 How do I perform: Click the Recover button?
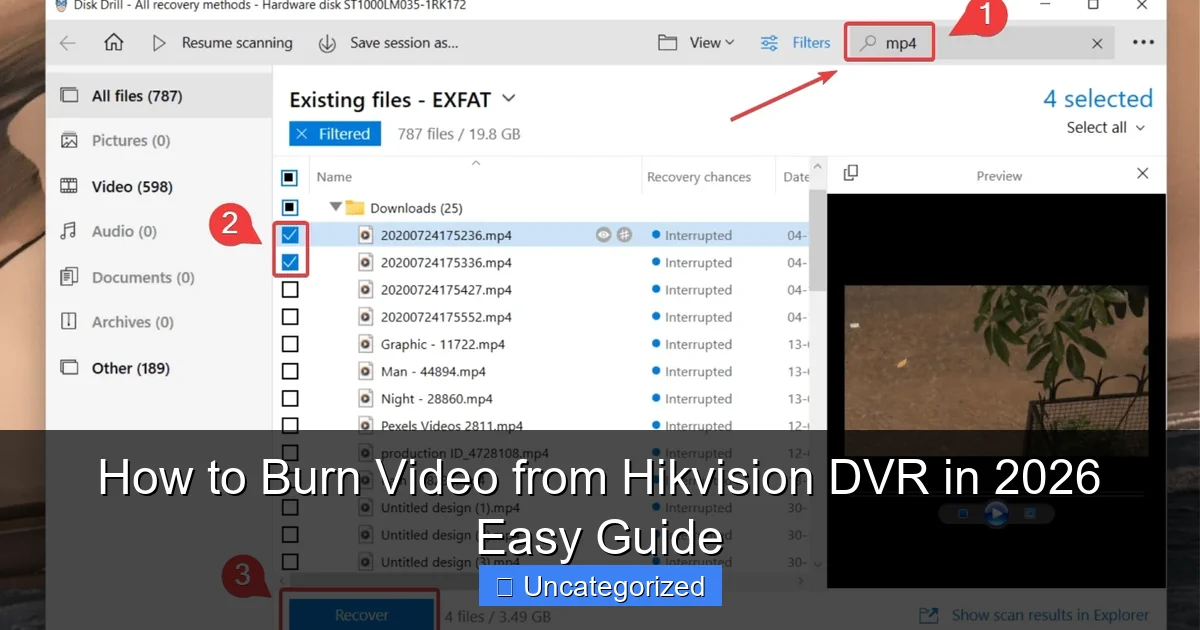click(360, 615)
